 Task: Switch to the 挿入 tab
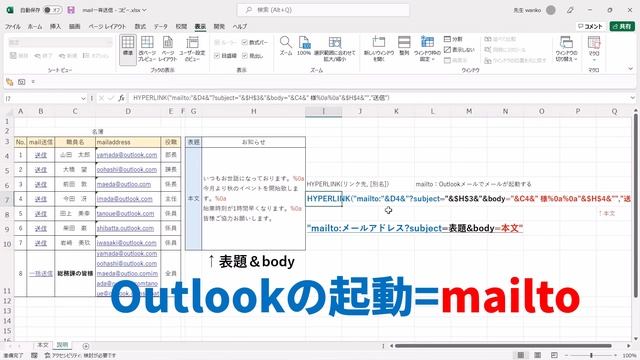click(56, 27)
